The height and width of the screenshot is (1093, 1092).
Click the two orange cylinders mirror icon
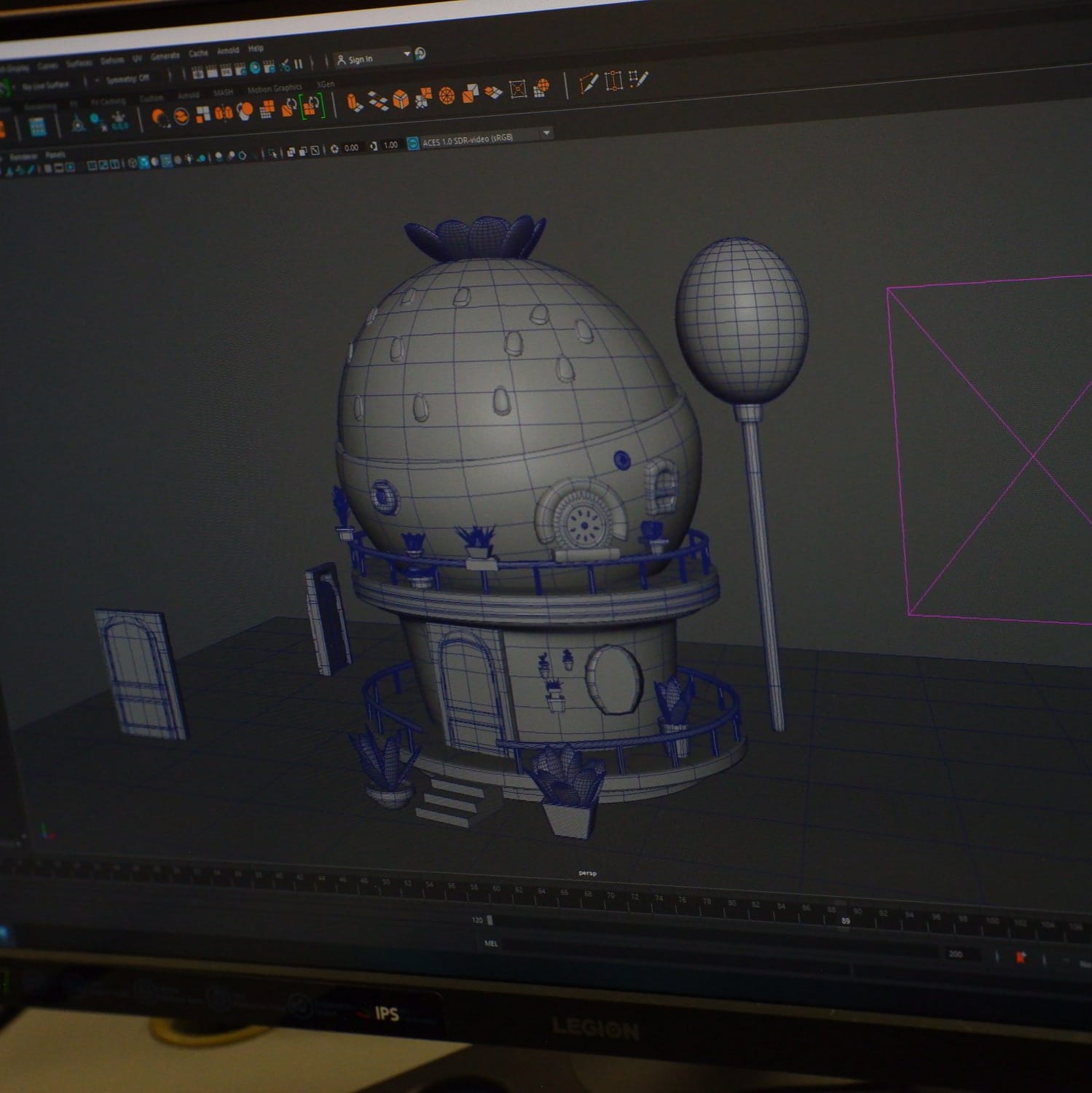point(224,113)
